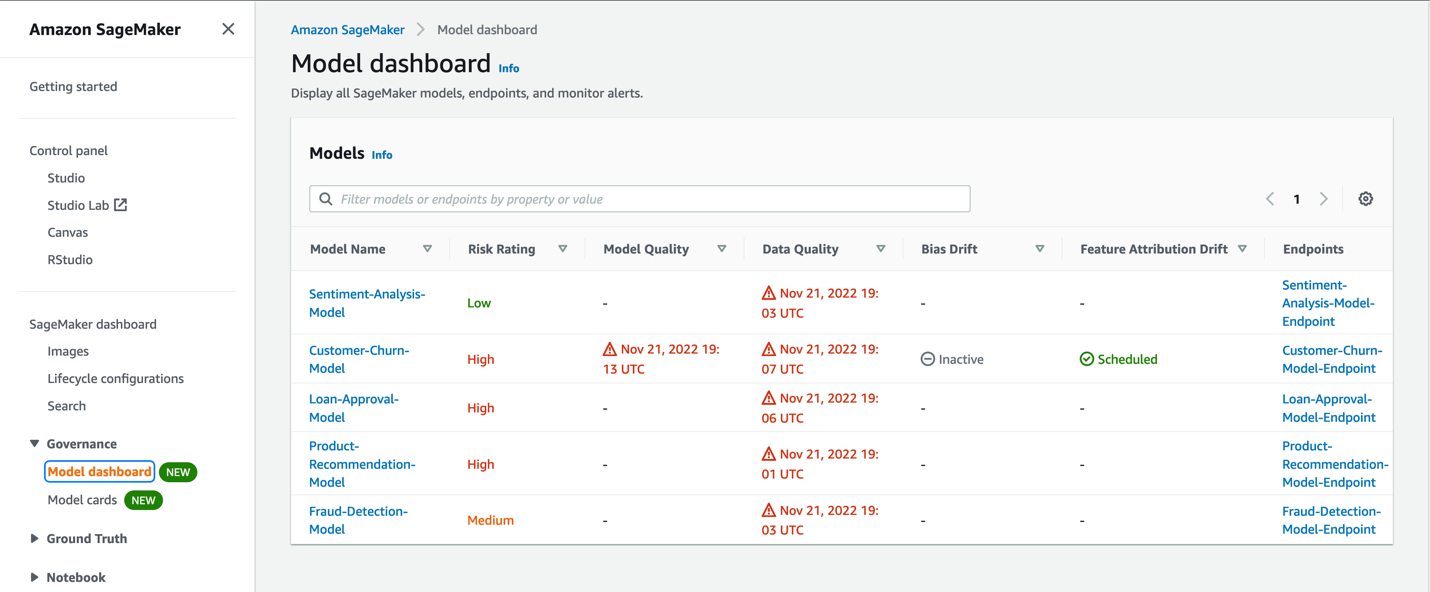Open Fraud-Detection-Model-Endpoint link

[x=1331, y=520]
